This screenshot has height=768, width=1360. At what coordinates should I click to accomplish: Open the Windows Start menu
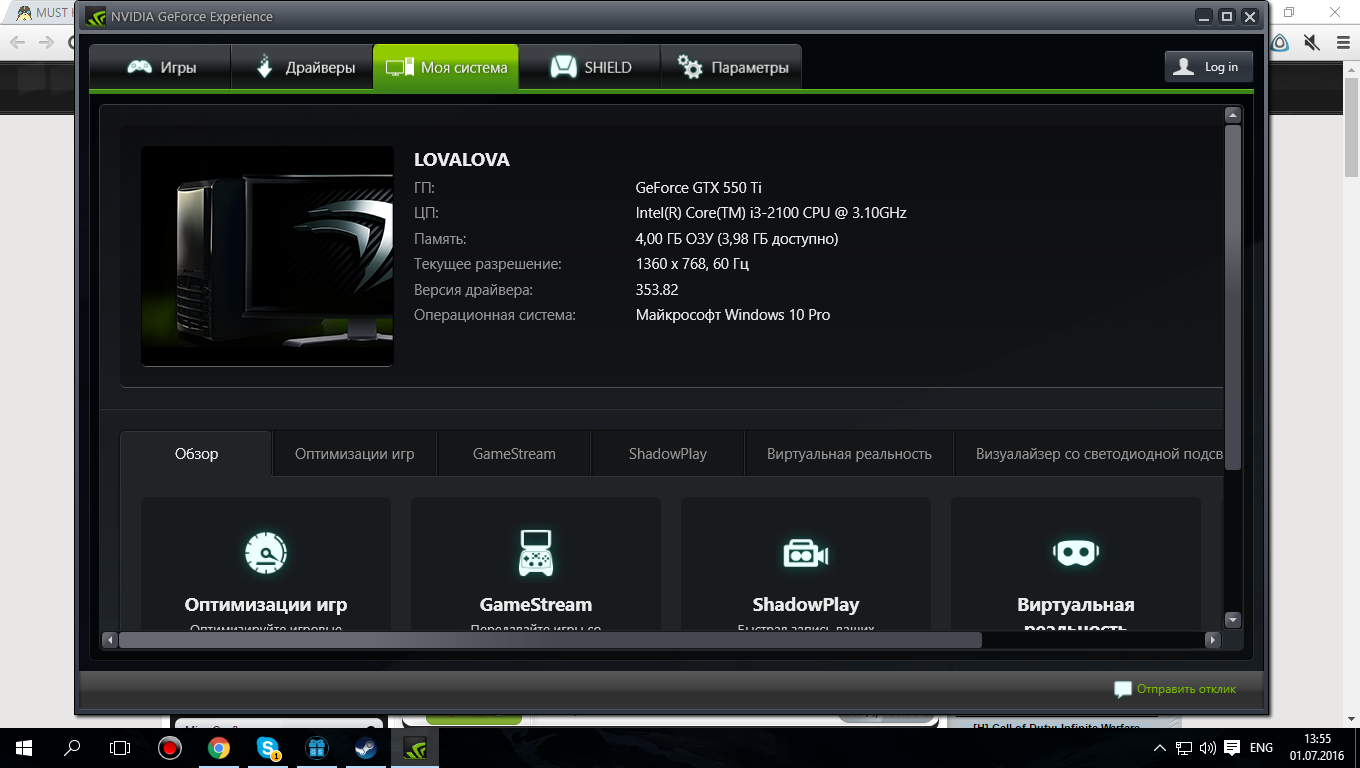pyautogui.click(x=24, y=748)
